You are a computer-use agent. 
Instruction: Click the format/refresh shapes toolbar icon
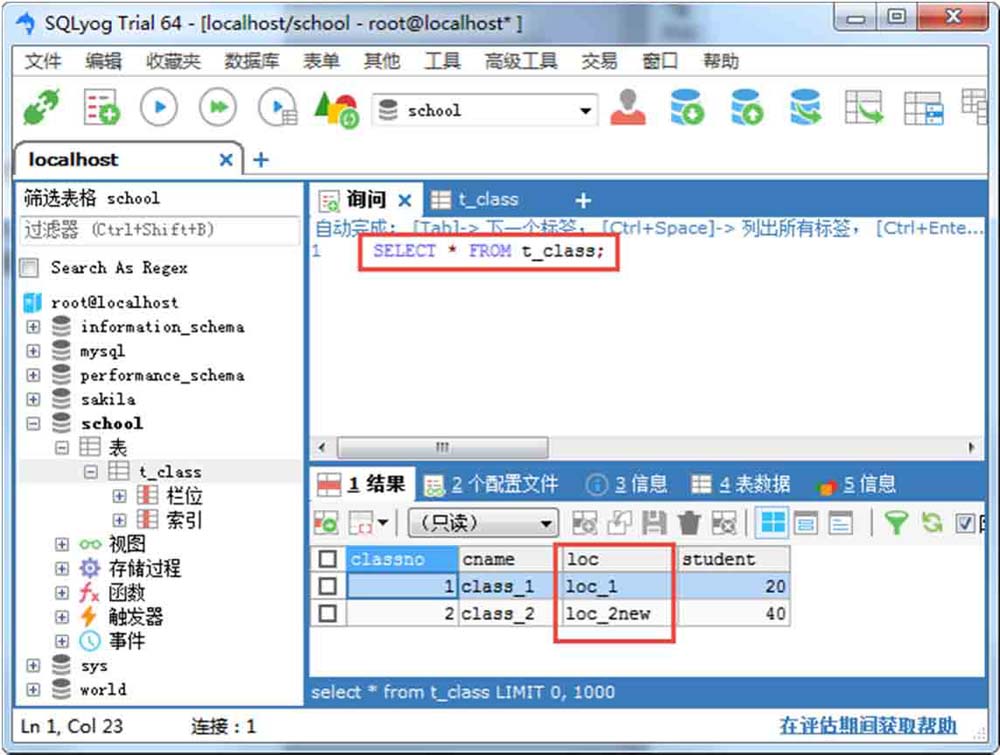336,108
